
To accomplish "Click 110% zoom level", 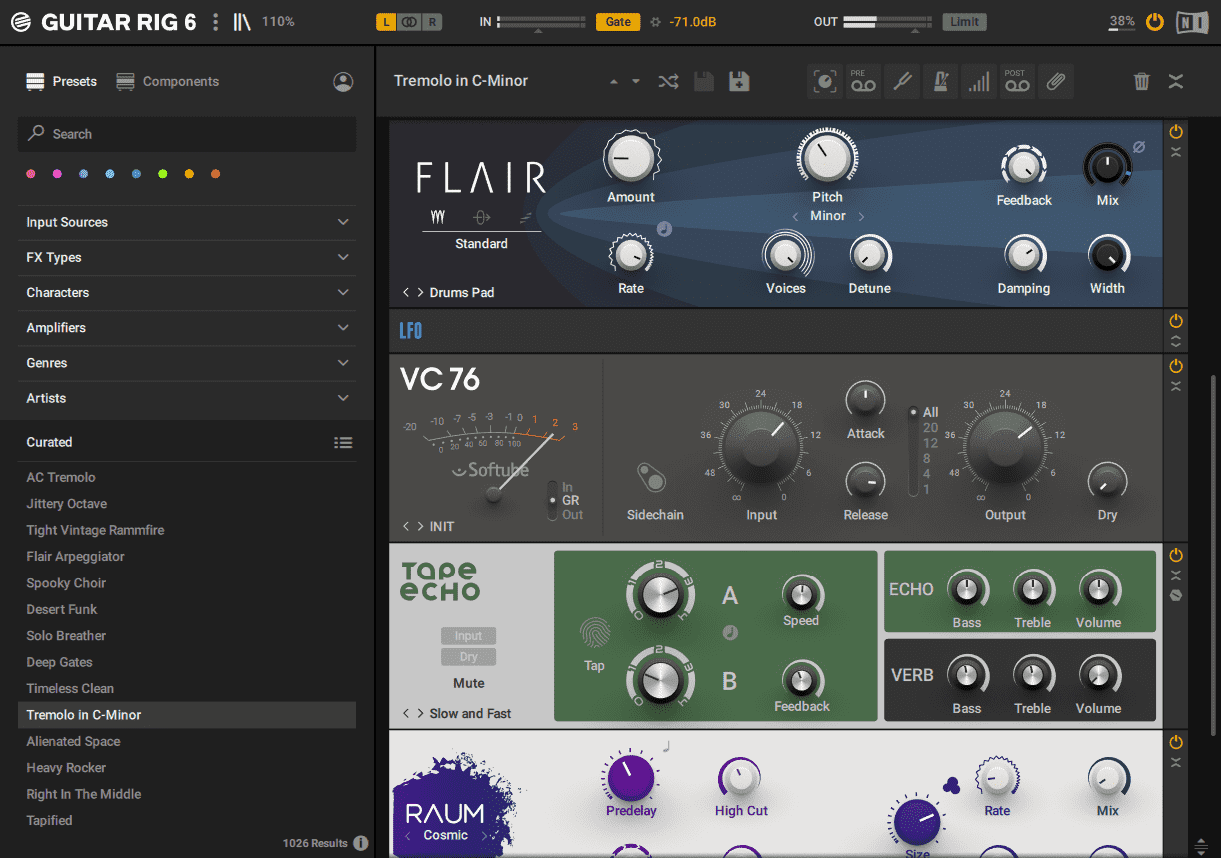I will 278,21.
